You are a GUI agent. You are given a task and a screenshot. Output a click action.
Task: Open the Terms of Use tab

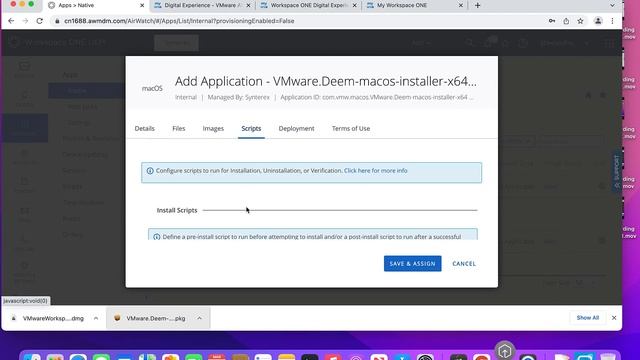351,129
